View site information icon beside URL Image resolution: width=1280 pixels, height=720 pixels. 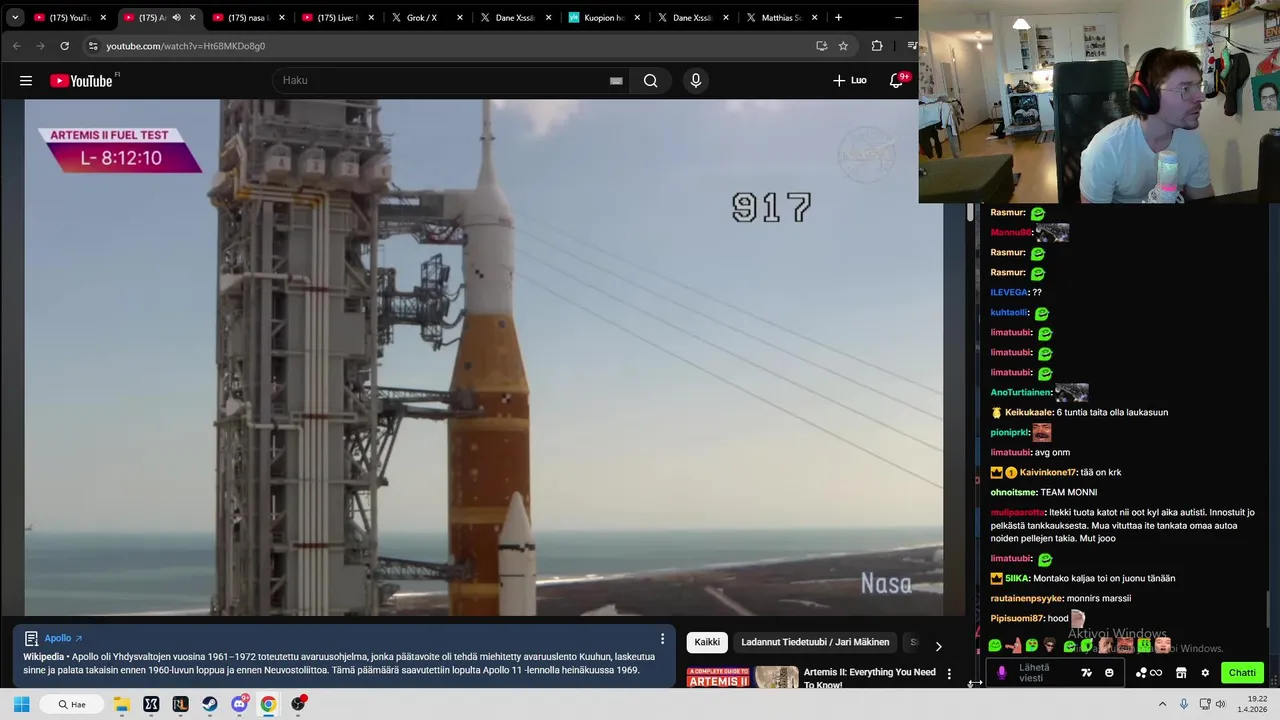point(93,46)
